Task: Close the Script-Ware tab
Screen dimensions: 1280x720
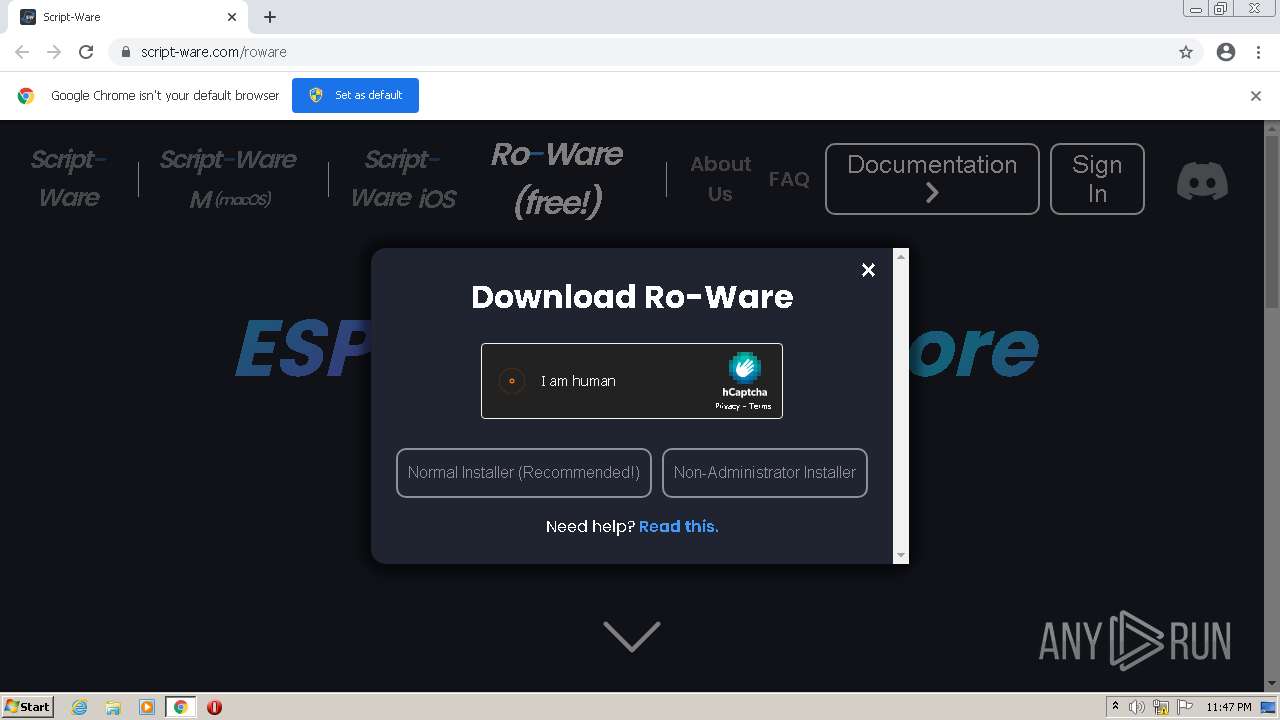Action: [232, 17]
